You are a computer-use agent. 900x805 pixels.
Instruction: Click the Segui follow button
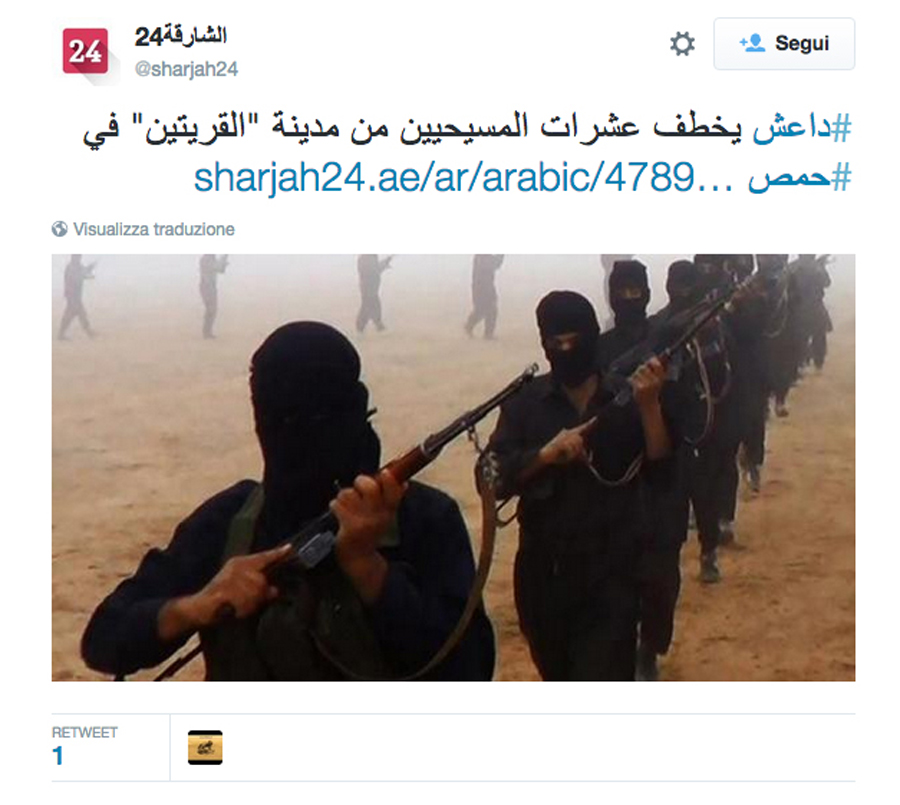[x=784, y=44]
